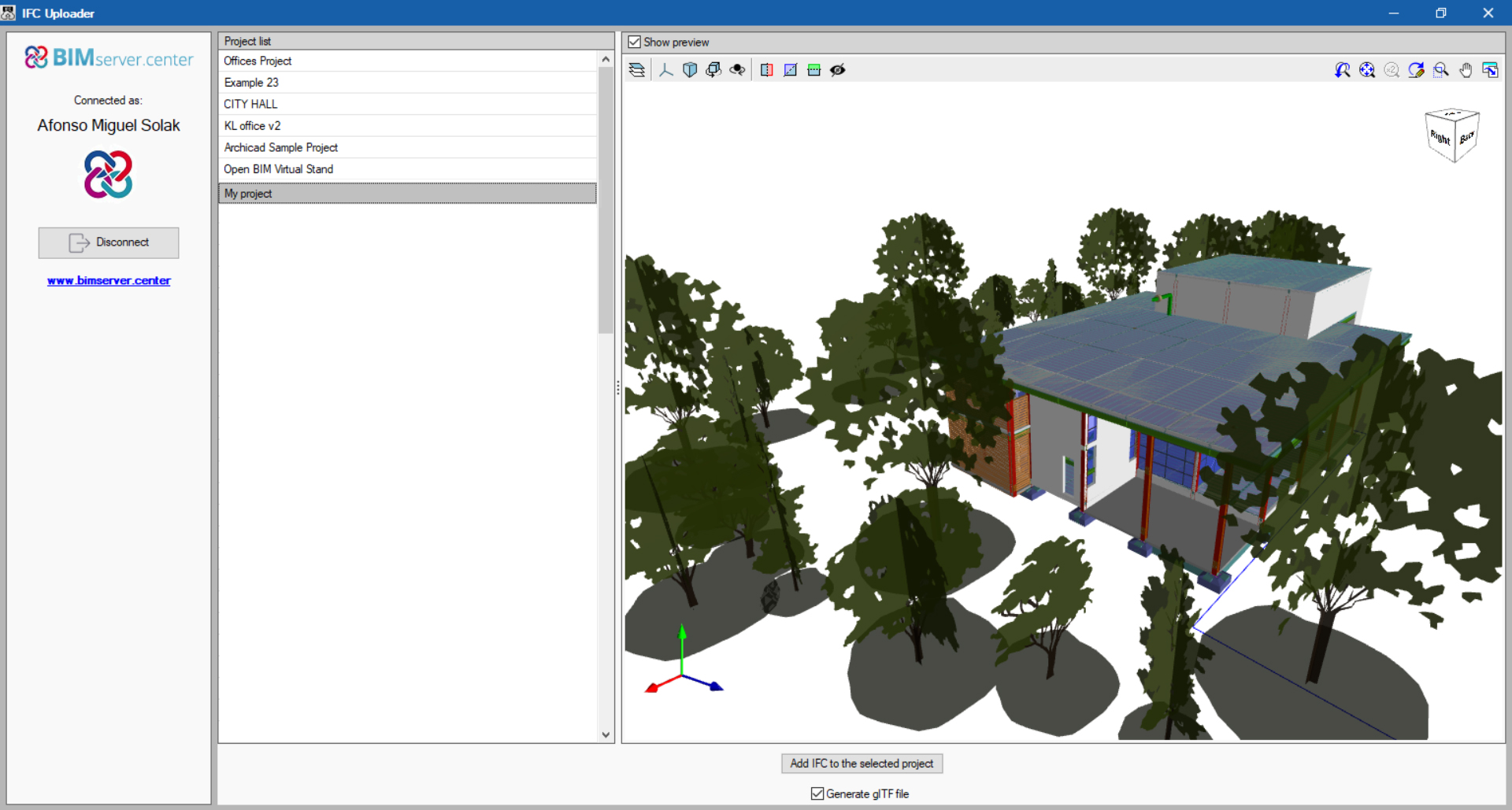Viewport: 1512px width, 810px height.
Task: Toggle the horizontal section cut icon
Action: (814, 69)
